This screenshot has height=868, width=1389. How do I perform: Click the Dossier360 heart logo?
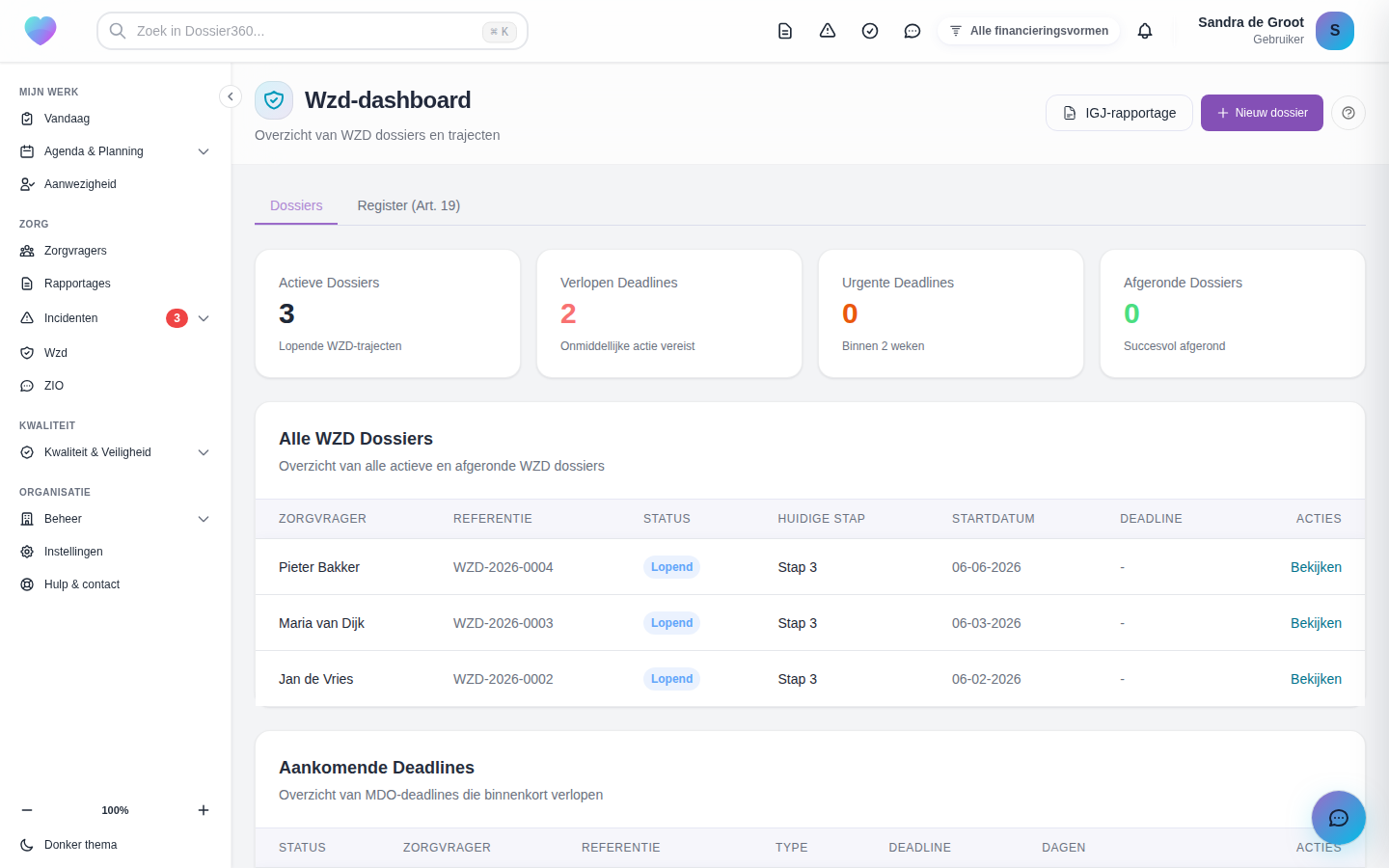[x=41, y=31]
